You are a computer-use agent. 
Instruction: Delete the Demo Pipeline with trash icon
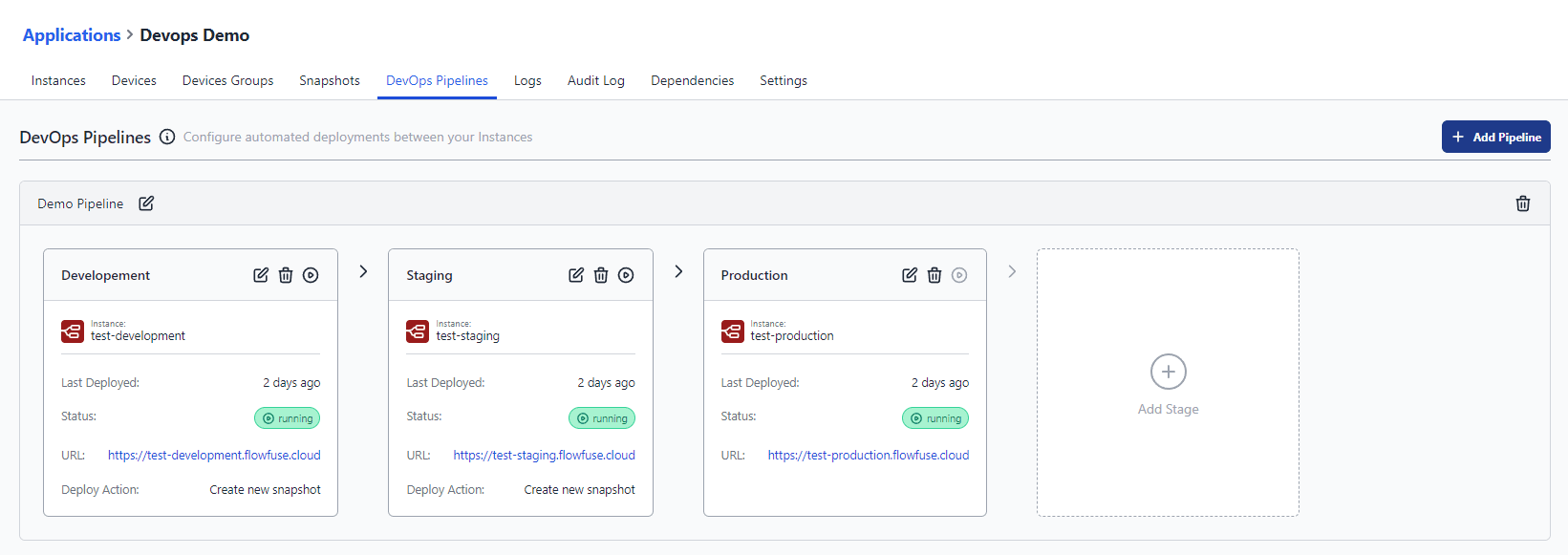click(1522, 203)
